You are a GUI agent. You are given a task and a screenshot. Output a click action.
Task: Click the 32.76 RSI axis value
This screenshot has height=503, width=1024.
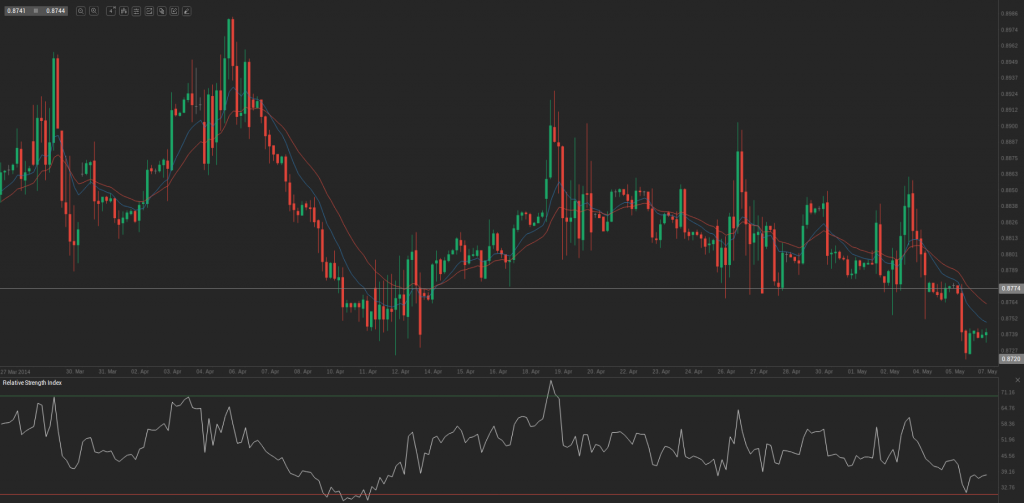click(1008, 487)
